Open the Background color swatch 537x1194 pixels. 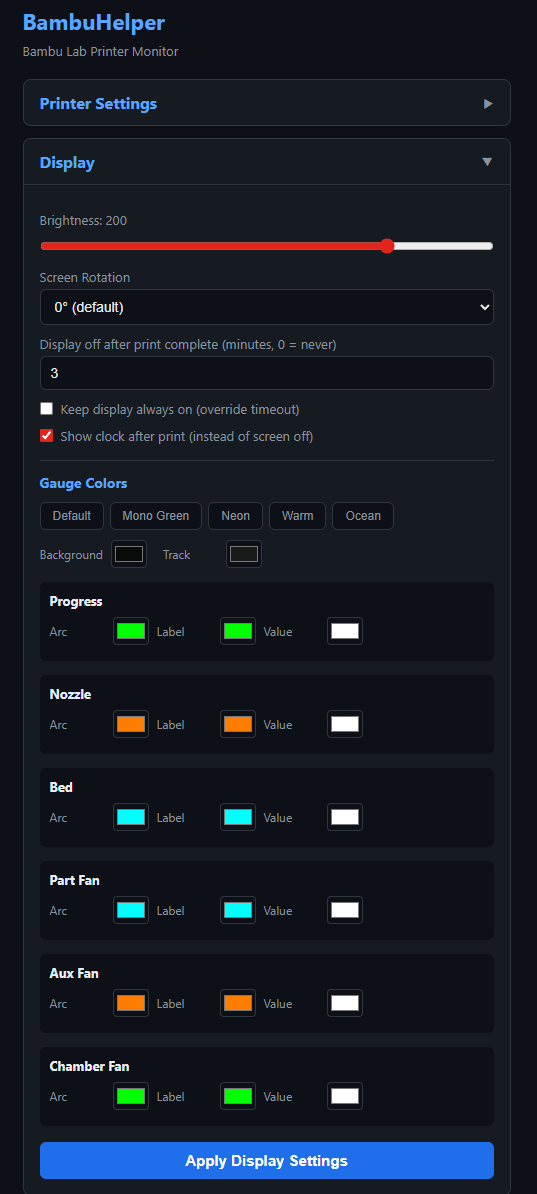[129, 554]
